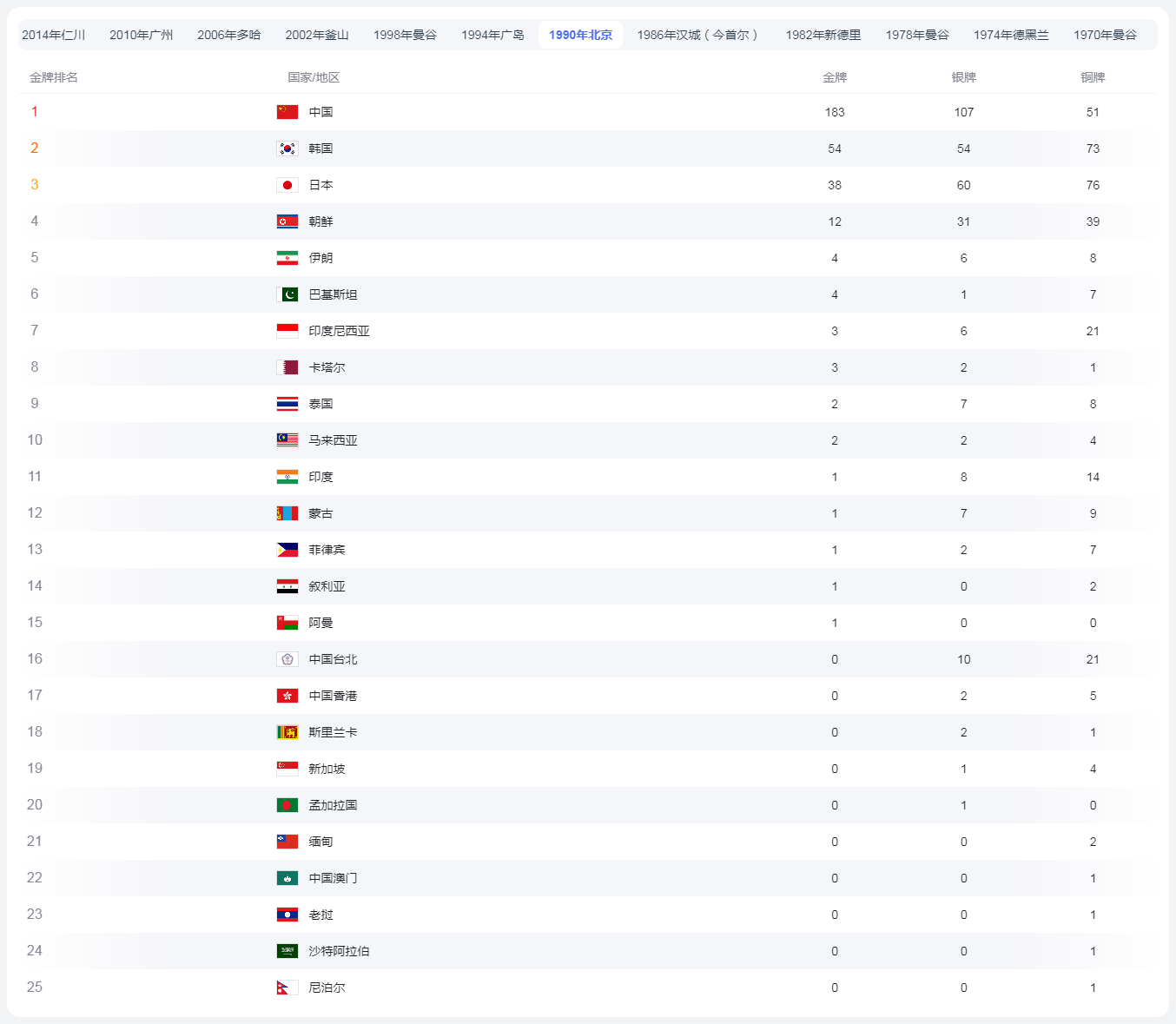
Task: Click the Malaysia flag icon
Action: tap(287, 440)
